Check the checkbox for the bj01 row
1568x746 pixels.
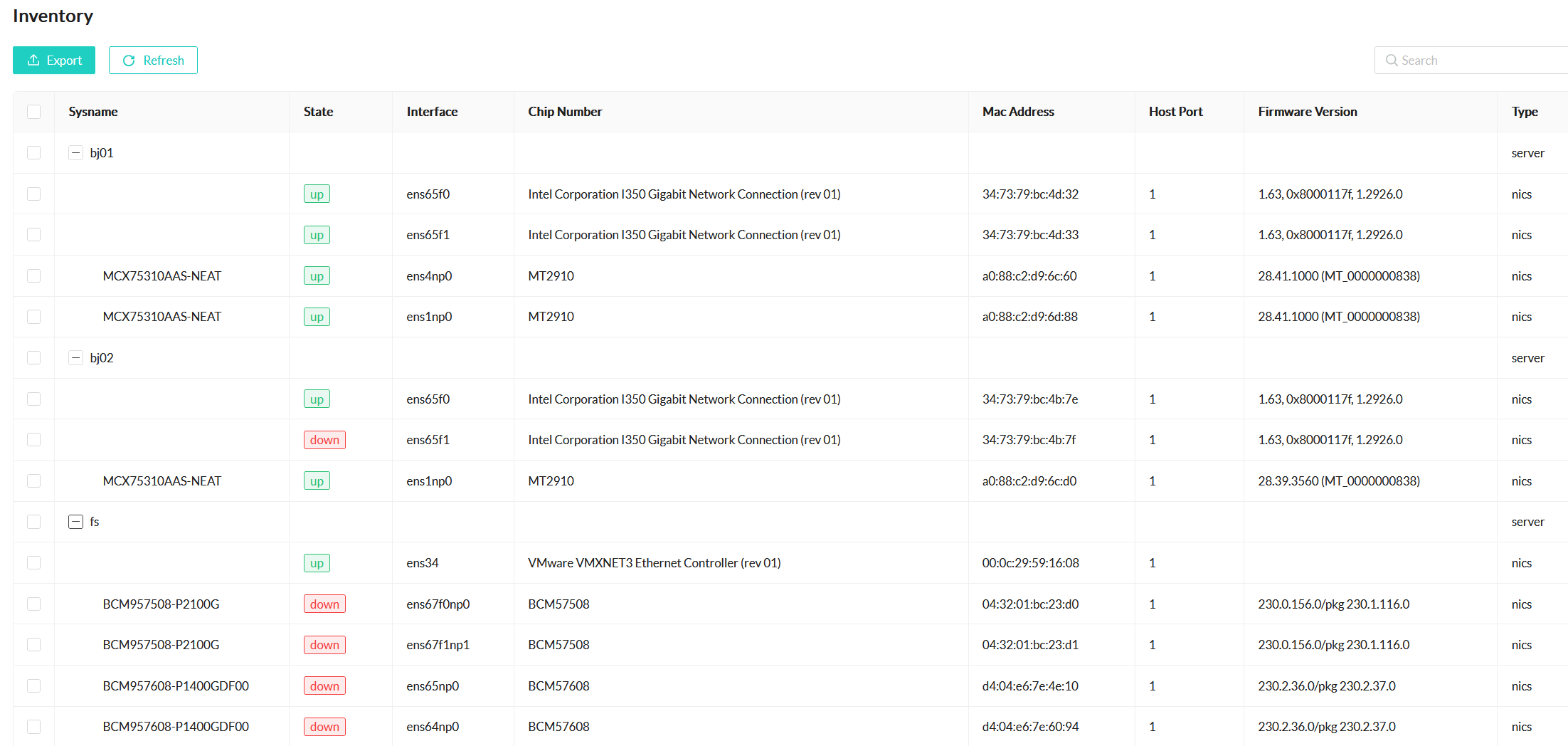pos(34,153)
